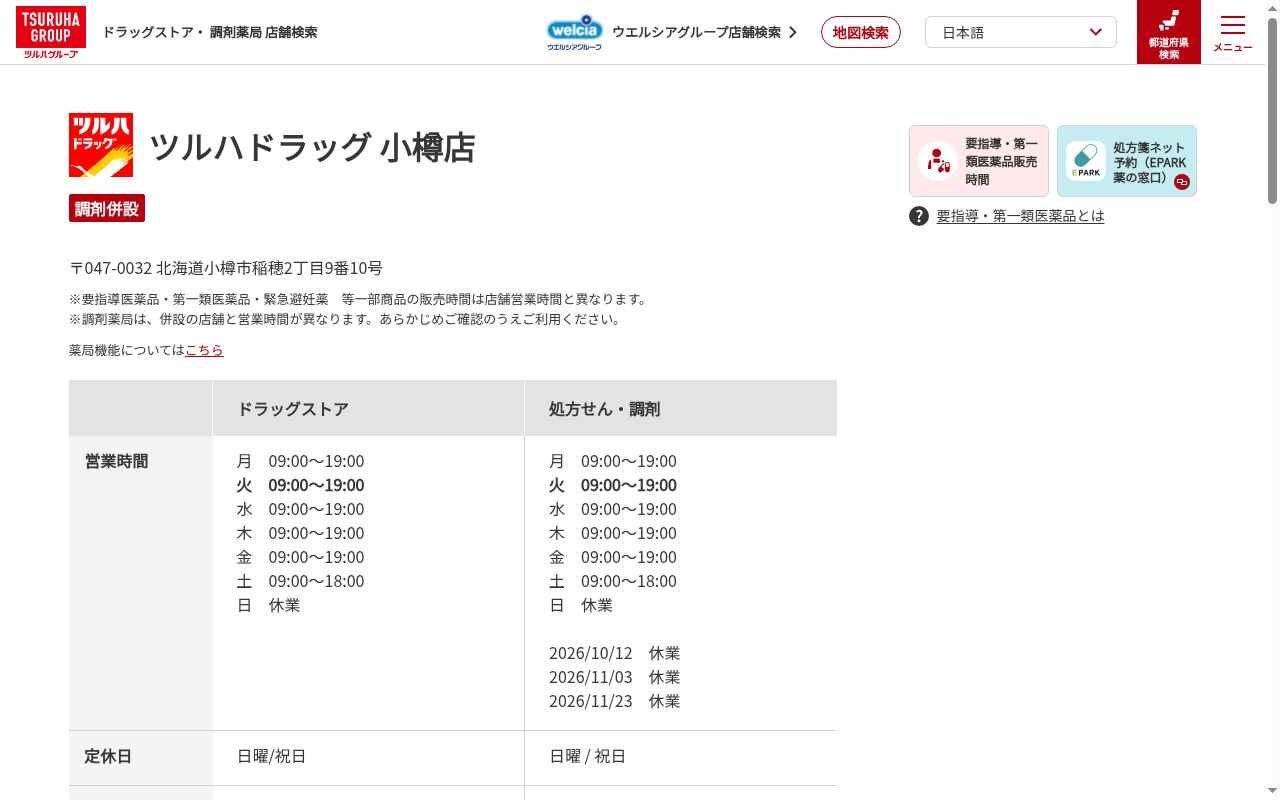Screen dimensions: 1280x800
Task: Click the external-link badge on EPARK card
Action: tap(1182, 182)
